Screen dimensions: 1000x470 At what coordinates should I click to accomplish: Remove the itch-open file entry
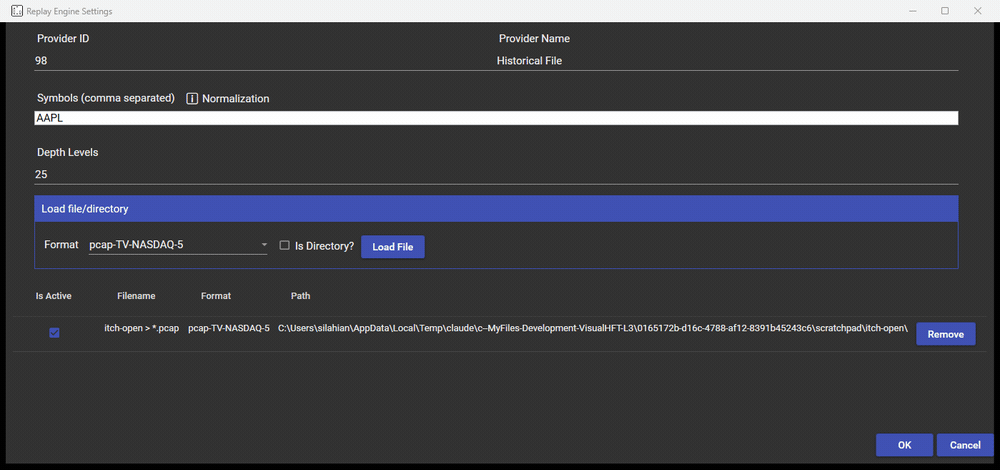946,334
